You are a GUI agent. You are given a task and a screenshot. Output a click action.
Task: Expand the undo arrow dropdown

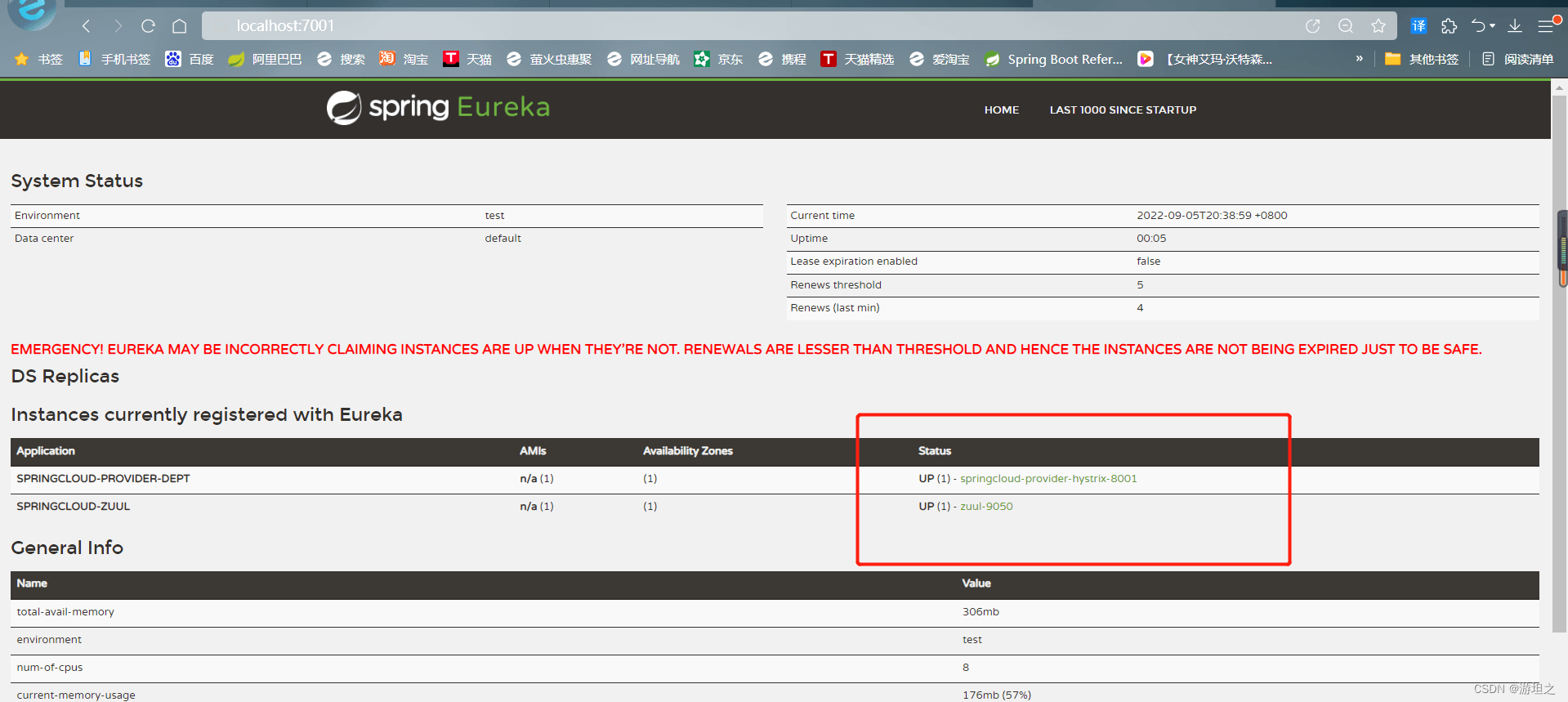[1492, 26]
